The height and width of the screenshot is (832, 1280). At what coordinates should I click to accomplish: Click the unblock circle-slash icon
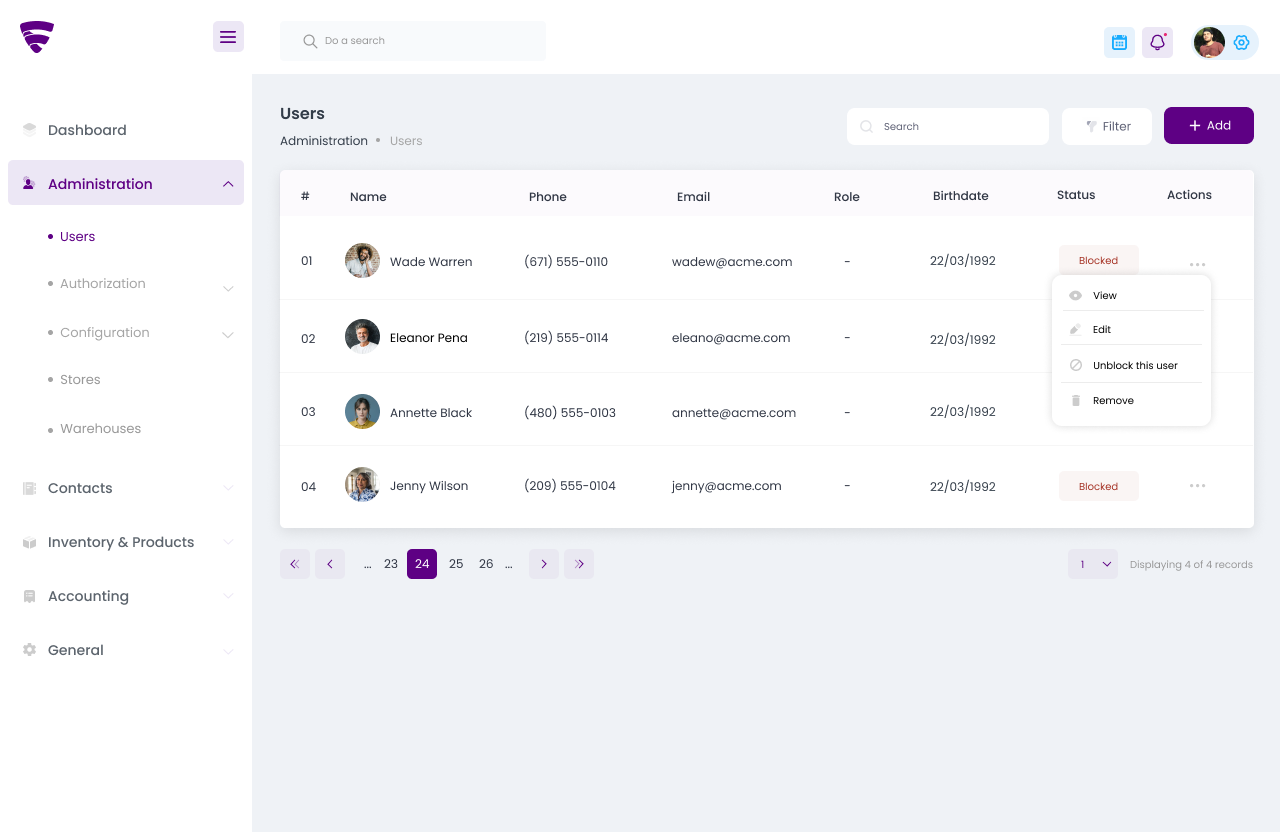[1076, 366]
